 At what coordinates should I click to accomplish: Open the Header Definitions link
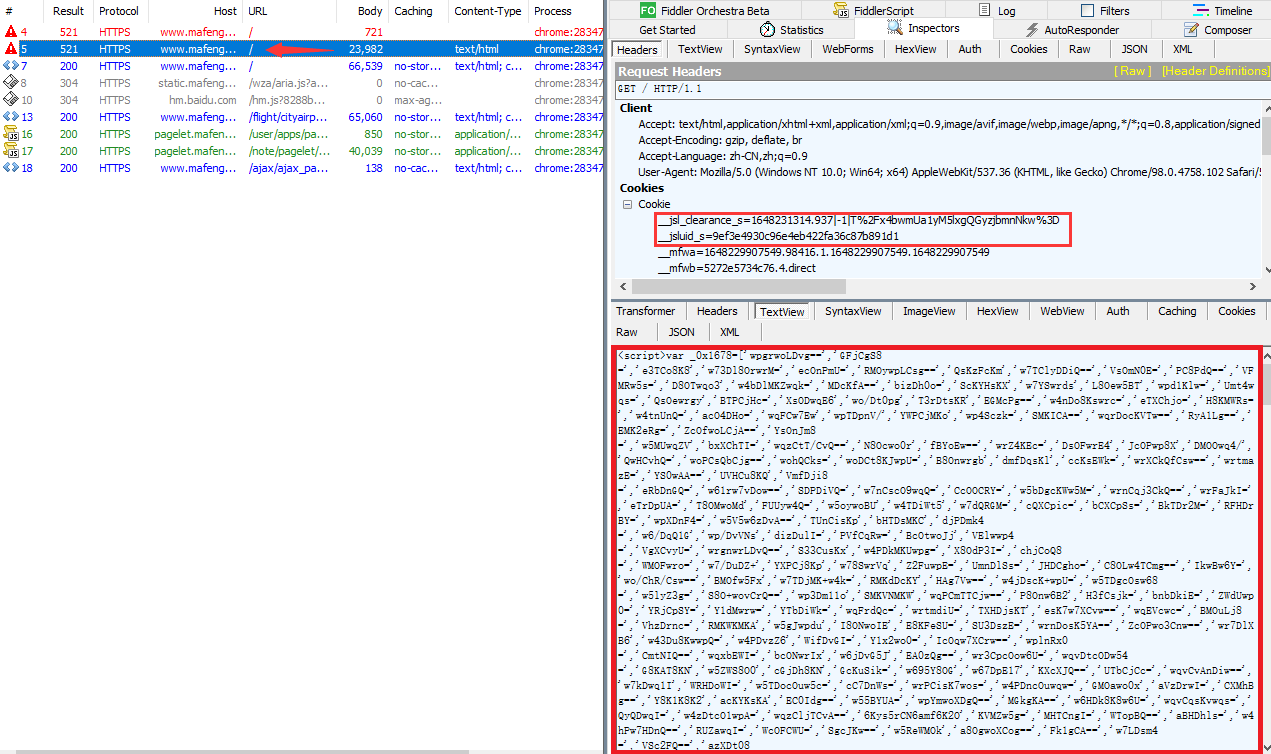(x=1215, y=71)
